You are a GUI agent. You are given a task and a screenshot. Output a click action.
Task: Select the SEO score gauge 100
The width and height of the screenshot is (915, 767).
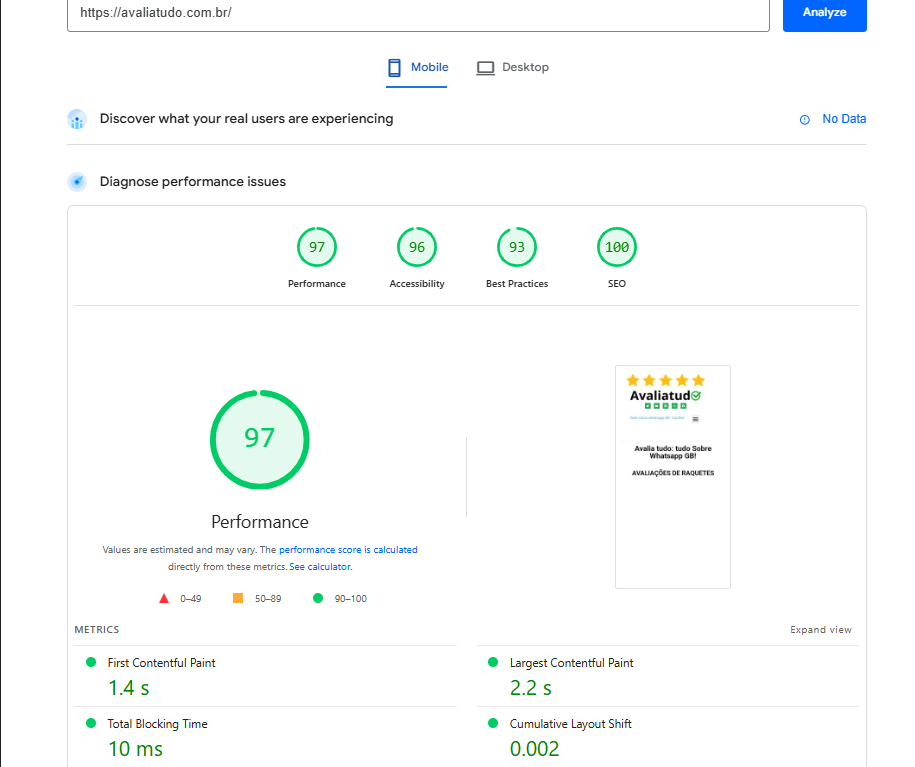617,248
